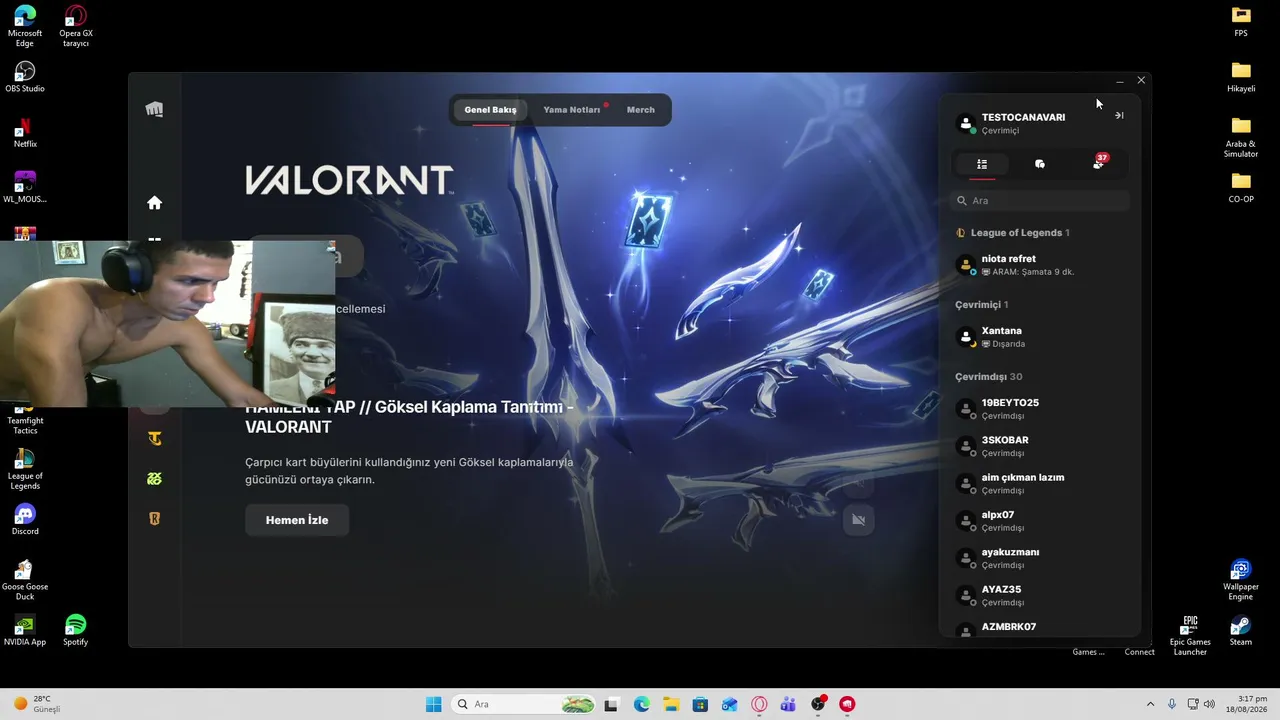
Task: Open the CO-OP desktop folder
Action: point(1241,187)
